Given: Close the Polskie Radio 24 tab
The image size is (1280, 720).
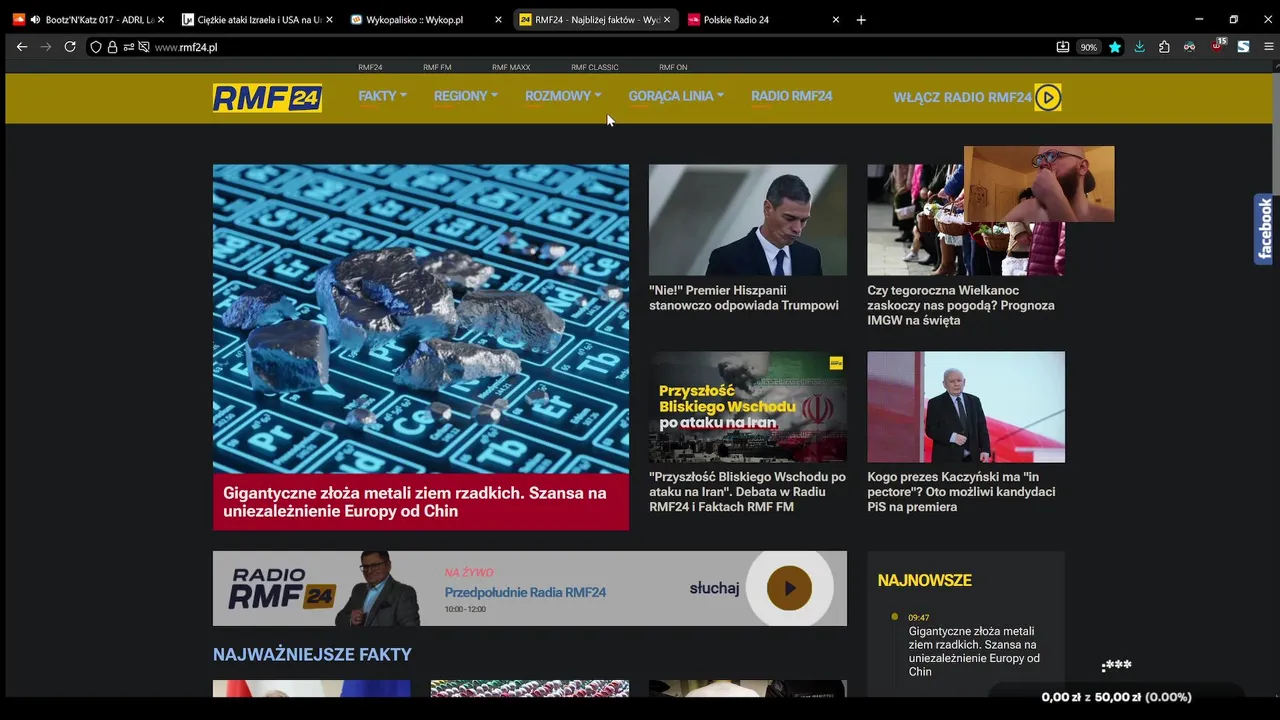Looking at the screenshot, I should click(x=836, y=20).
